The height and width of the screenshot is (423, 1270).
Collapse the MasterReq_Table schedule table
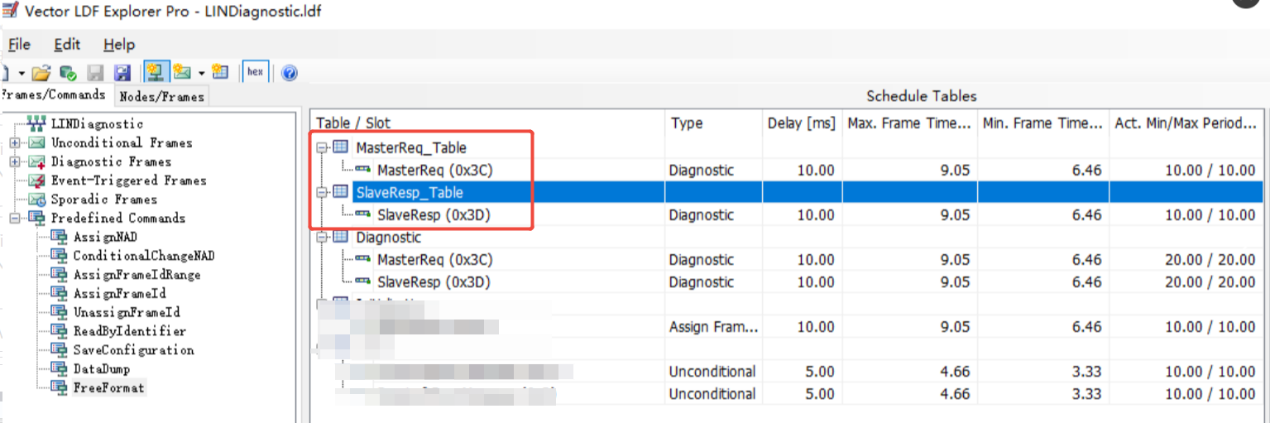click(x=322, y=148)
